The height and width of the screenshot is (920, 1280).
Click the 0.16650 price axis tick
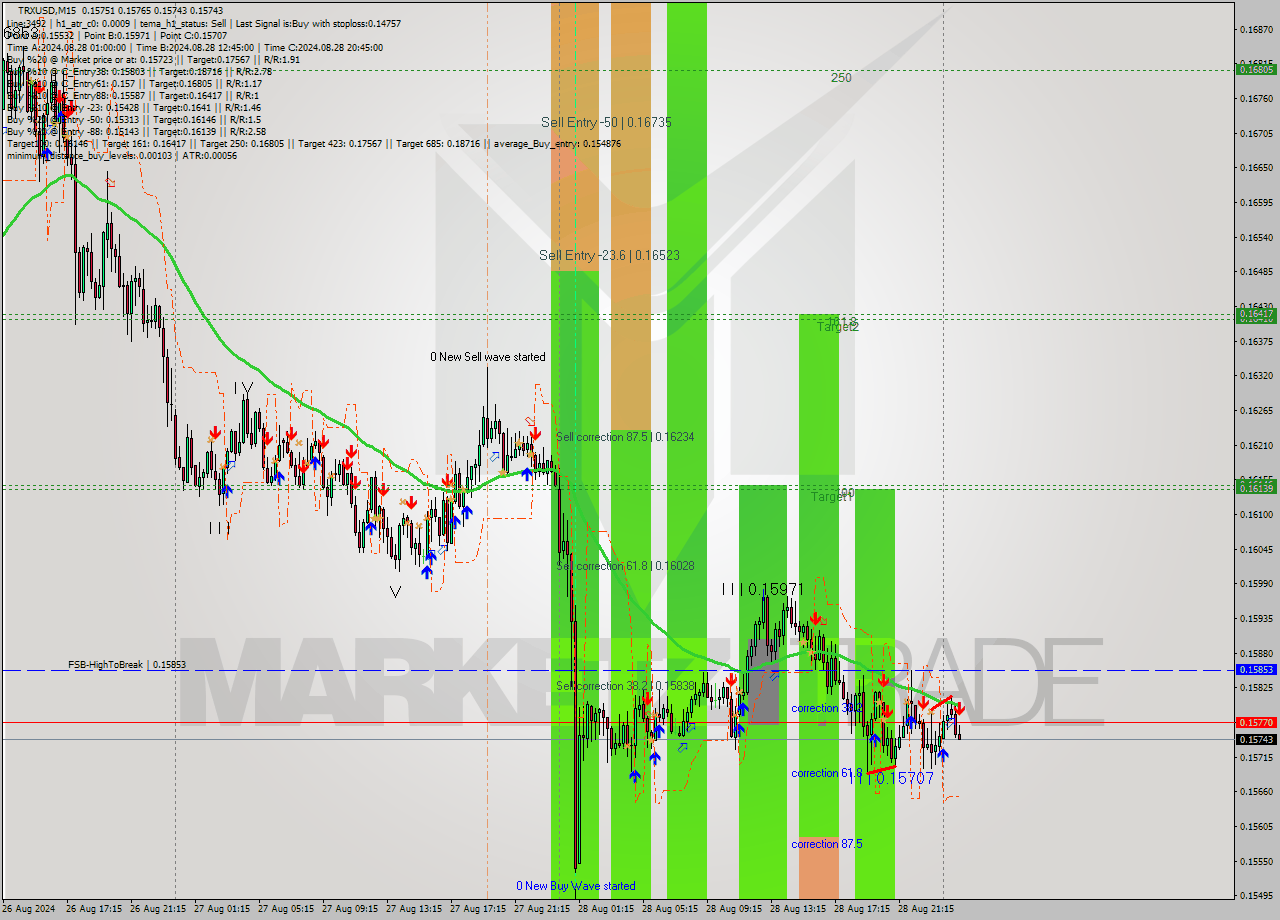click(x=1257, y=168)
